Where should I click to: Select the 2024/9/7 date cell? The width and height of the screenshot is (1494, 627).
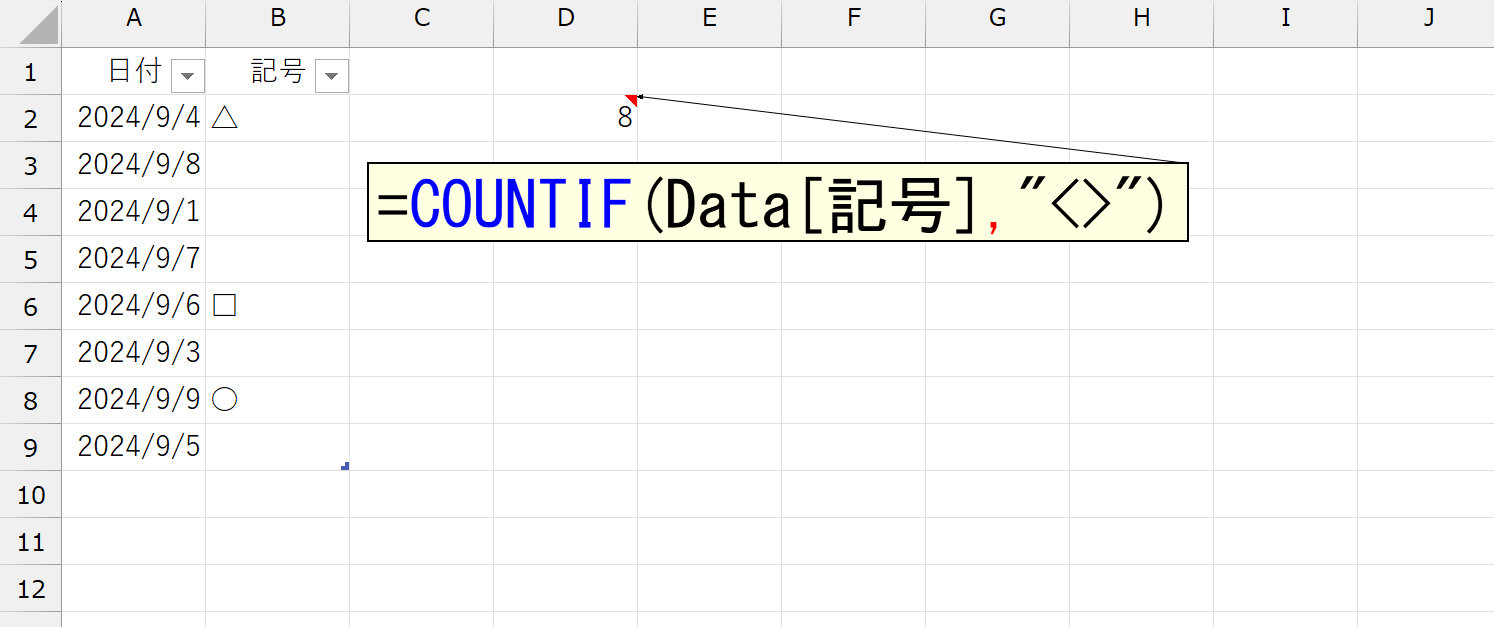tap(138, 260)
